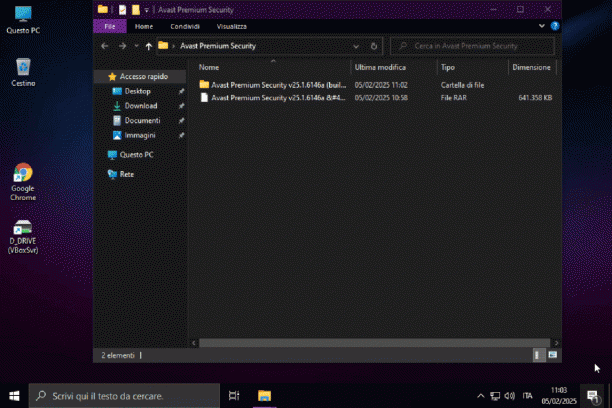Image resolution: width=612 pixels, height=408 pixels.
Task: Click the pin icon next to Immagini
Action: [181, 135]
